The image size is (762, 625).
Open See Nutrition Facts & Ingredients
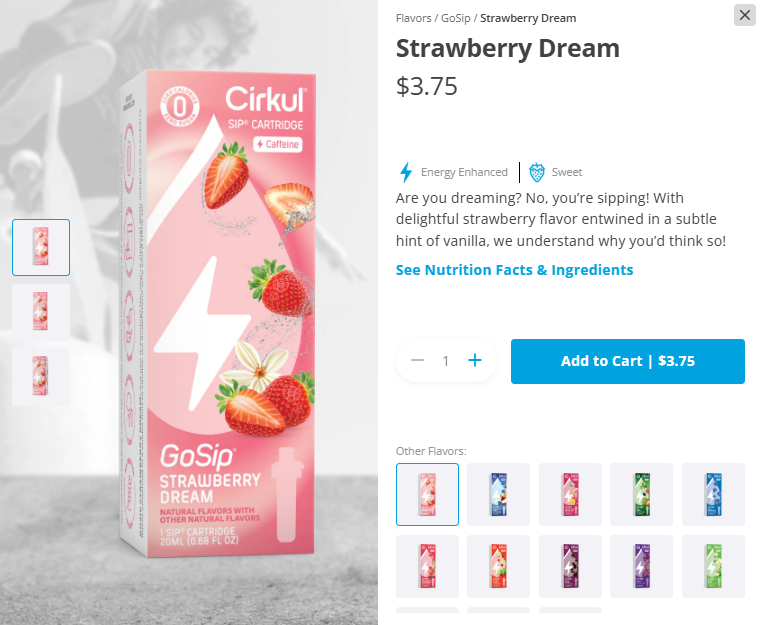pos(514,270)
